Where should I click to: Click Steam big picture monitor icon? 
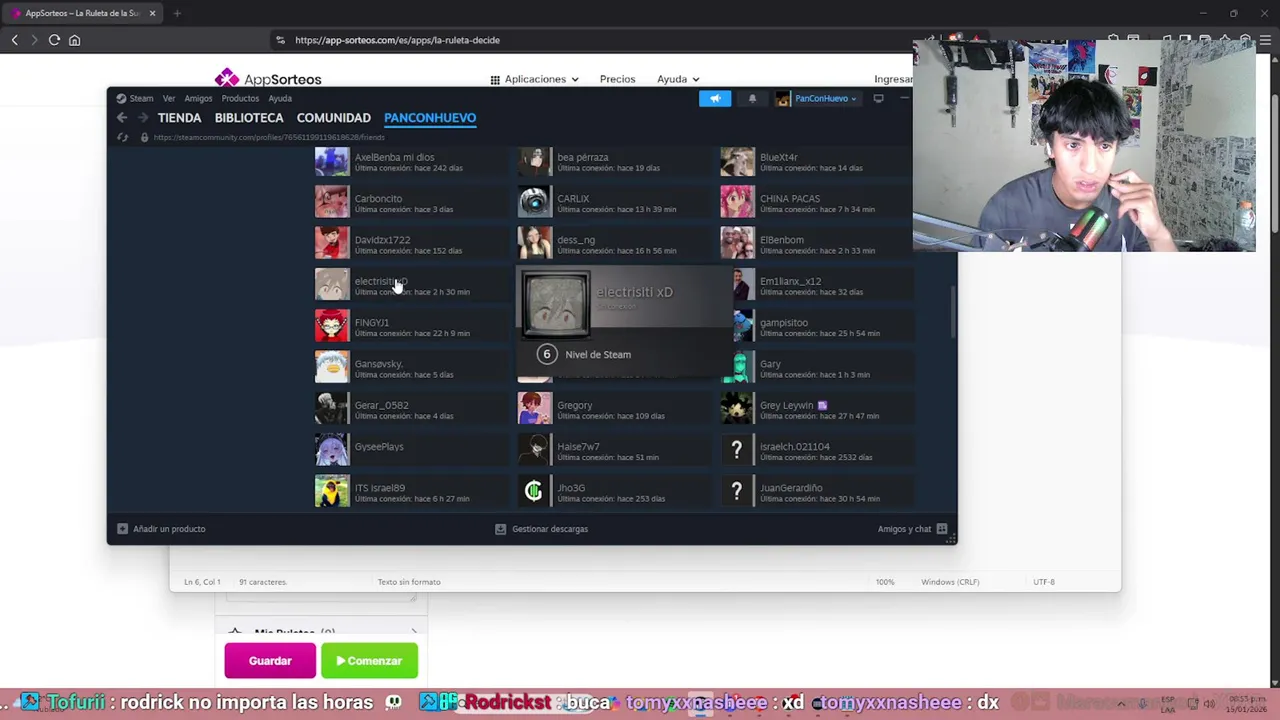878,98
